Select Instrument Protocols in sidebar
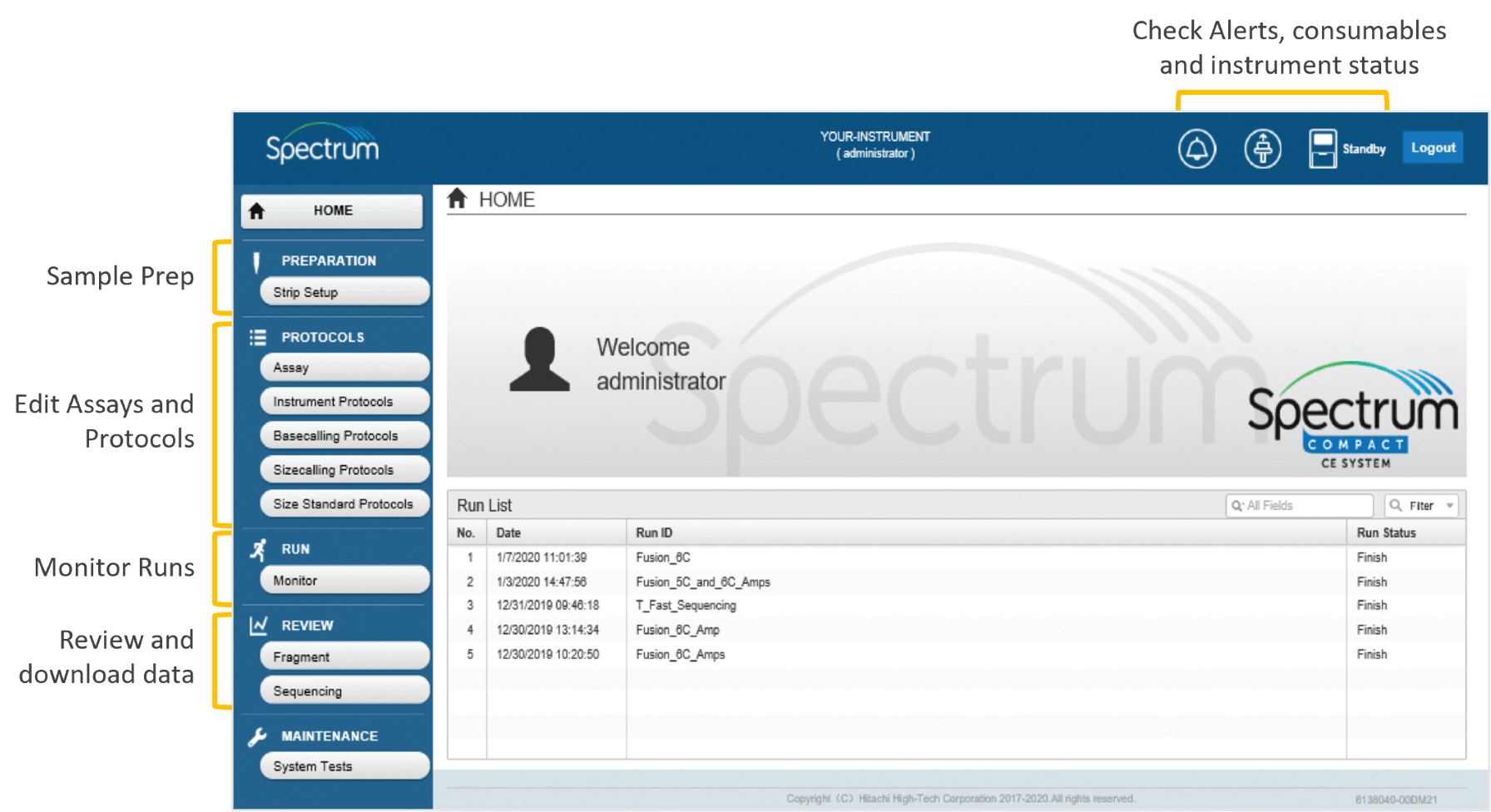 click(344, 402)
